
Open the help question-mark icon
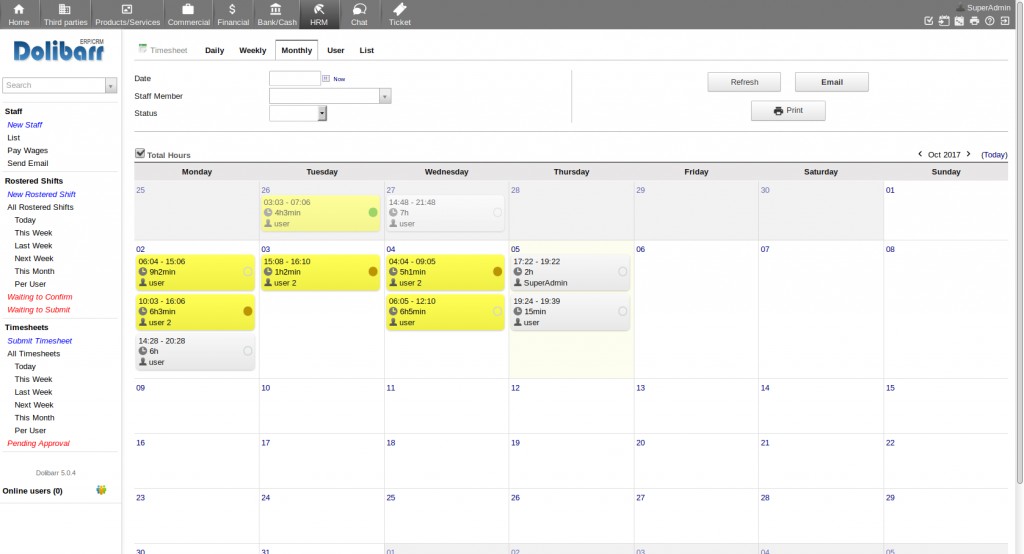click(989, 21)
